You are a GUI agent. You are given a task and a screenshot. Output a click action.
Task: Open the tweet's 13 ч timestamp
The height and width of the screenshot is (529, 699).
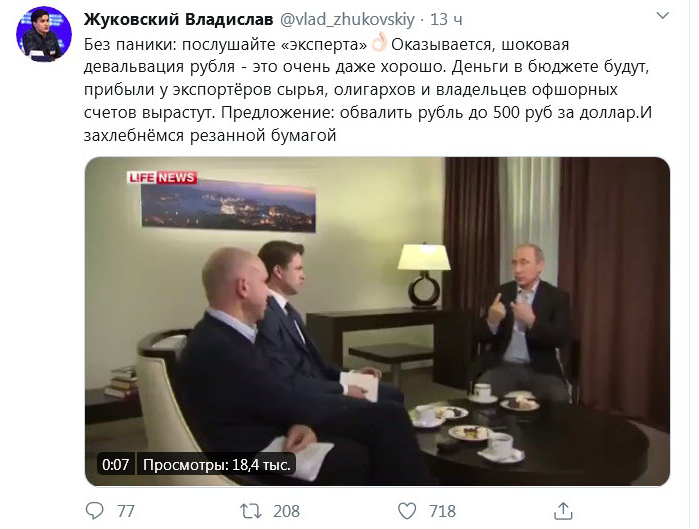click(x=446, y=19)
